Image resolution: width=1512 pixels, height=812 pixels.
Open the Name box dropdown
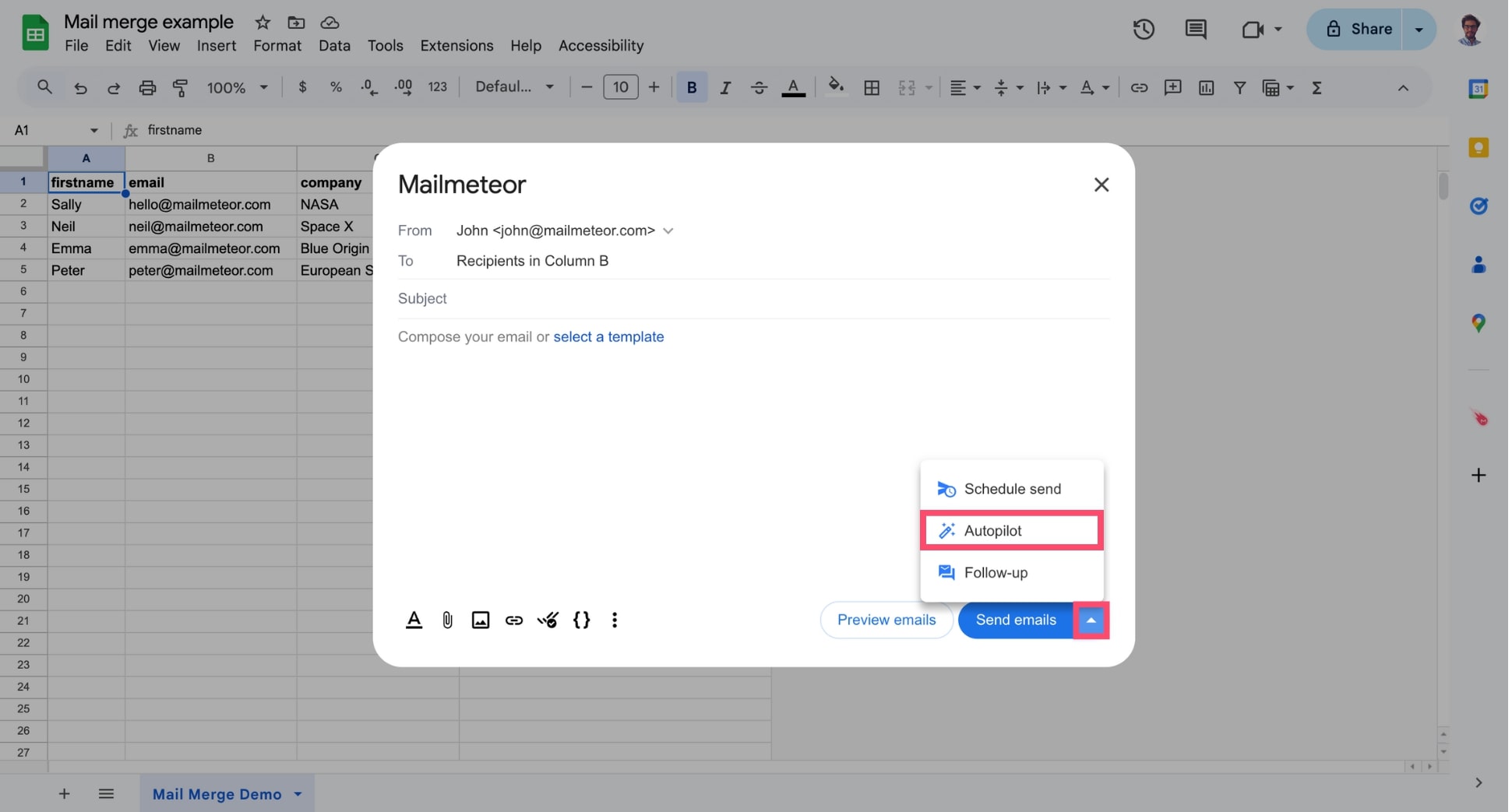(93, 130)
